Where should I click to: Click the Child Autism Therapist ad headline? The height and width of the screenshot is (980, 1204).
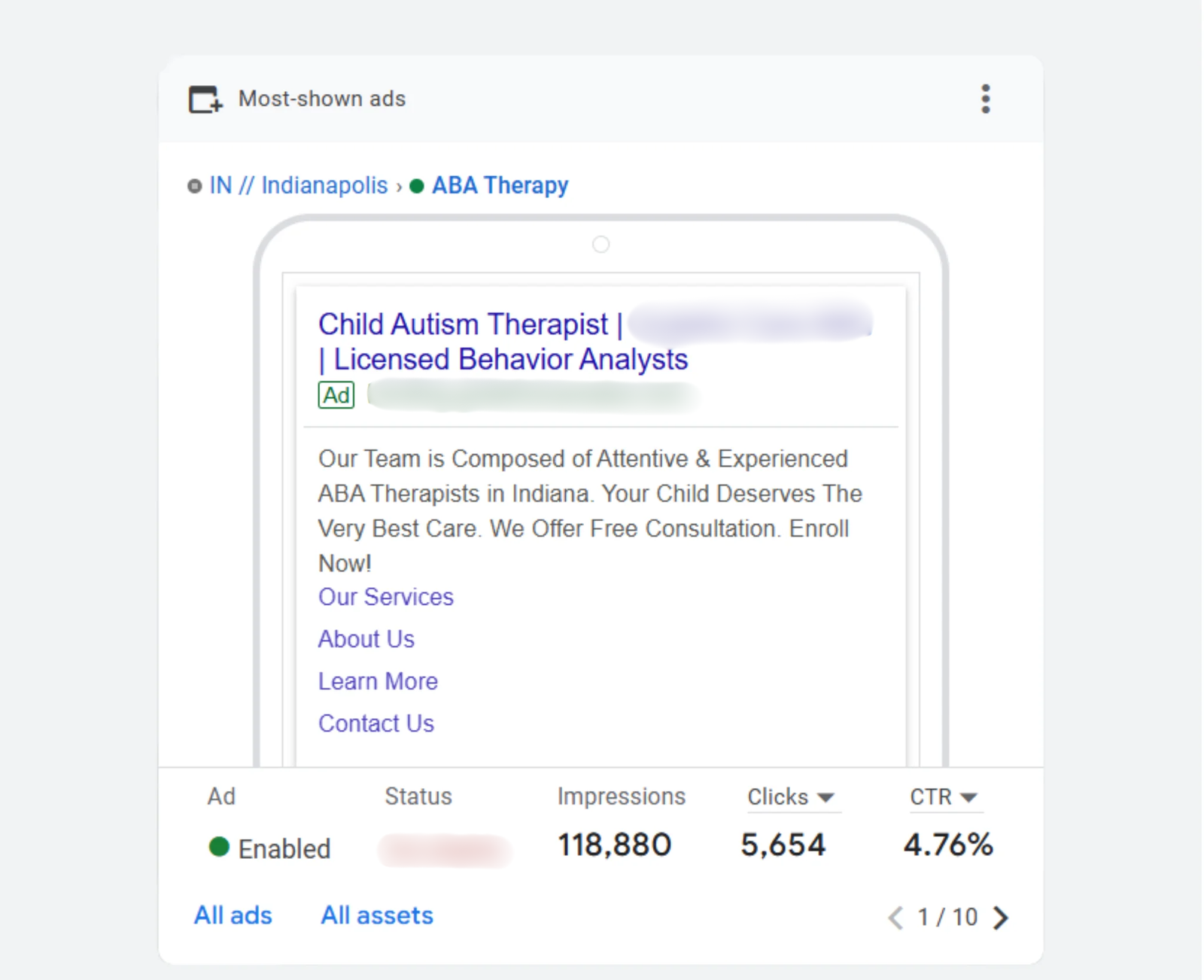coord(464,324)
